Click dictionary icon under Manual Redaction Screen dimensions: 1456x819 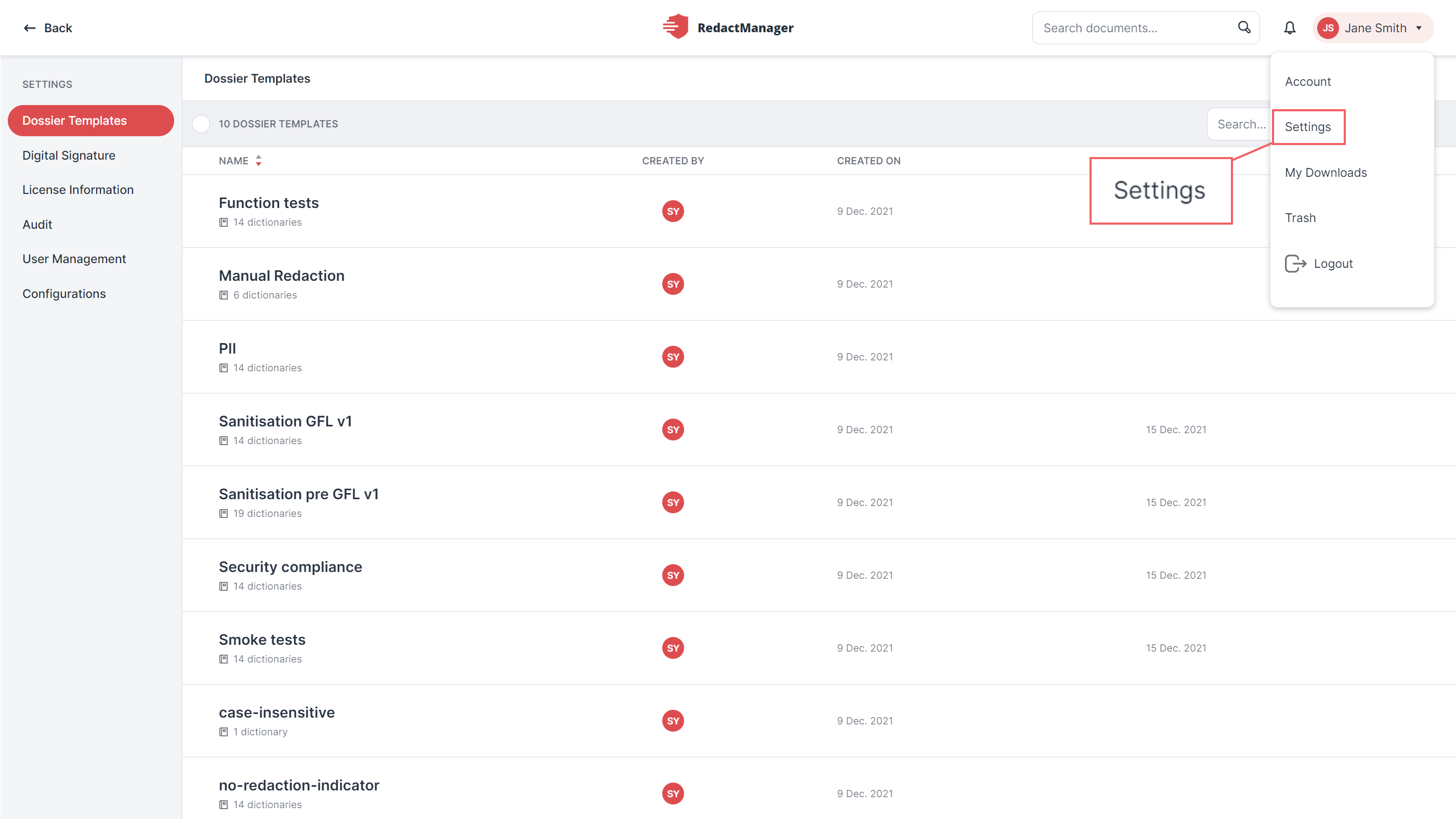click(x=224, y=295)
